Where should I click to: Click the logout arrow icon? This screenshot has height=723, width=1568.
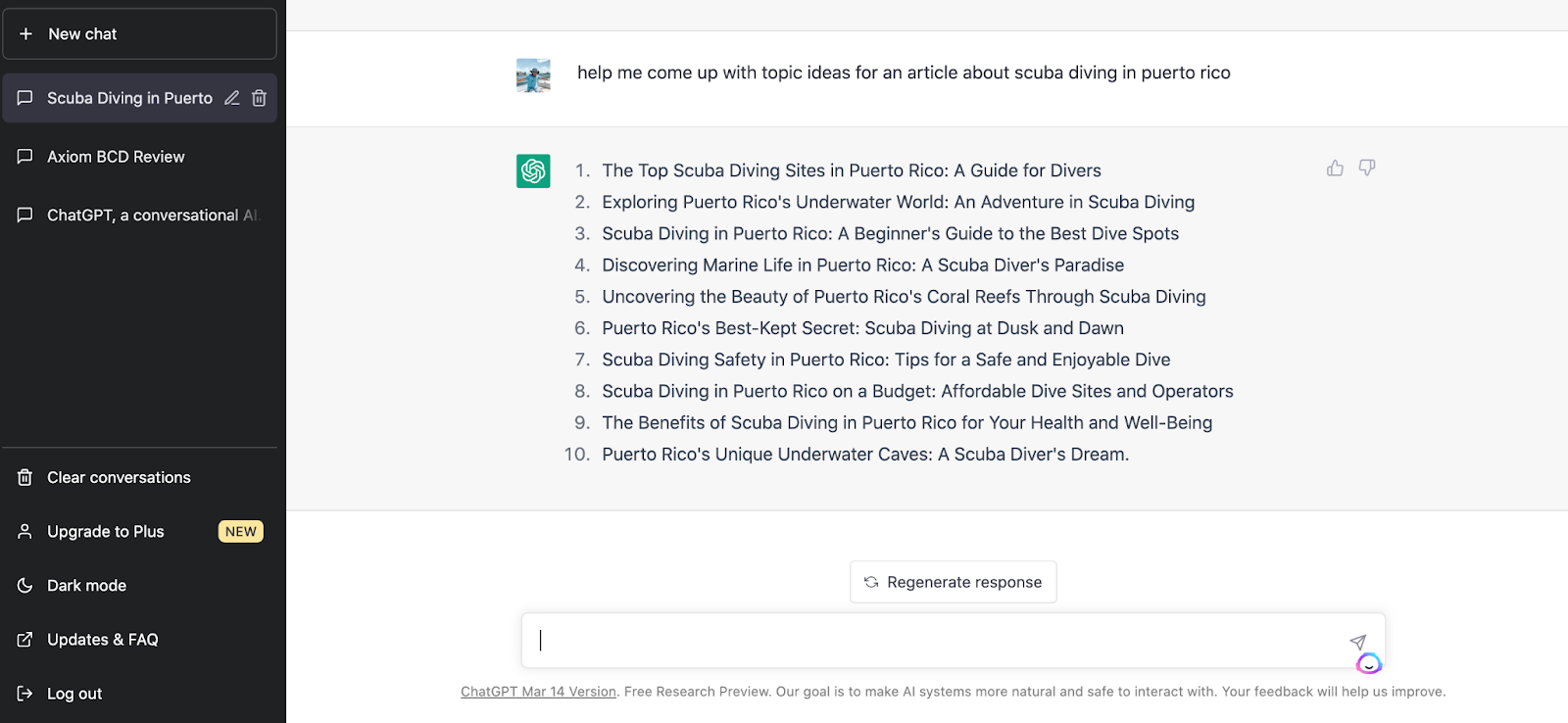click(25, 693)
